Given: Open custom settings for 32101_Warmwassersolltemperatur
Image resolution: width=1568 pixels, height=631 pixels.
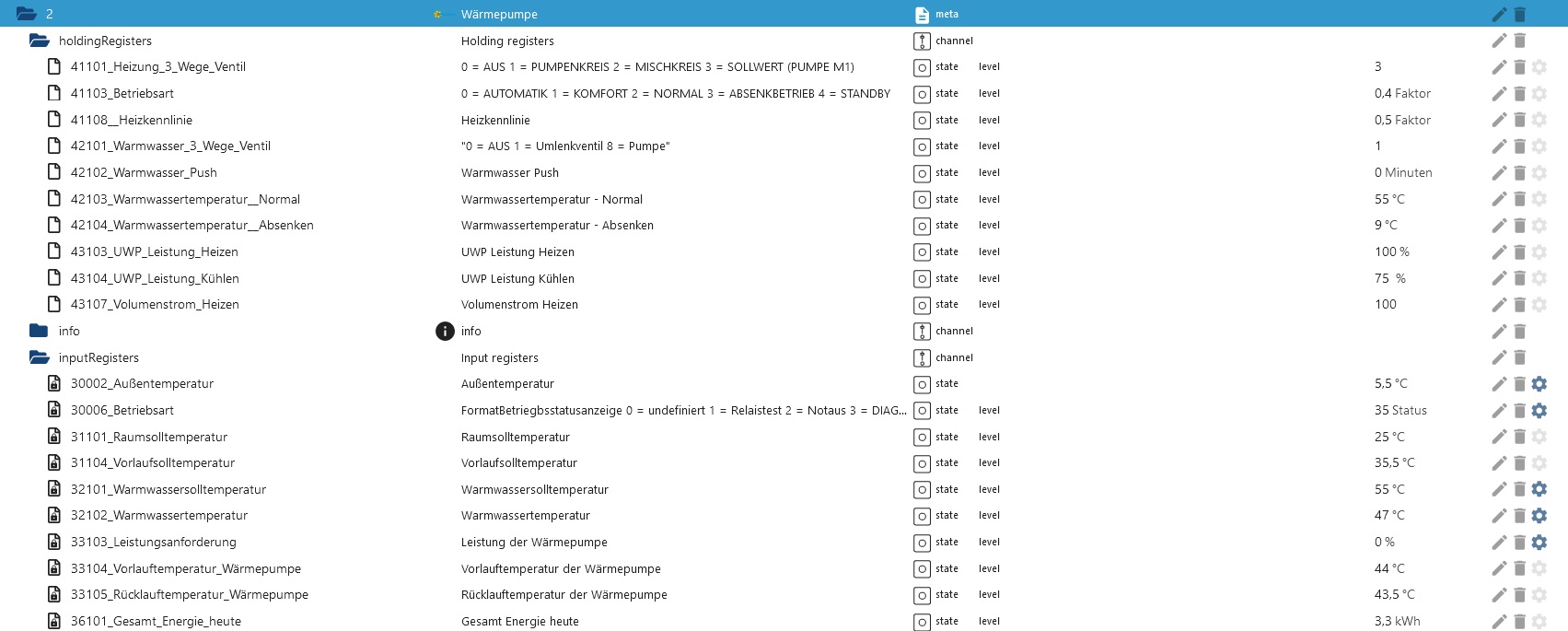Looking at the screenshot, I should point(1539,489).
